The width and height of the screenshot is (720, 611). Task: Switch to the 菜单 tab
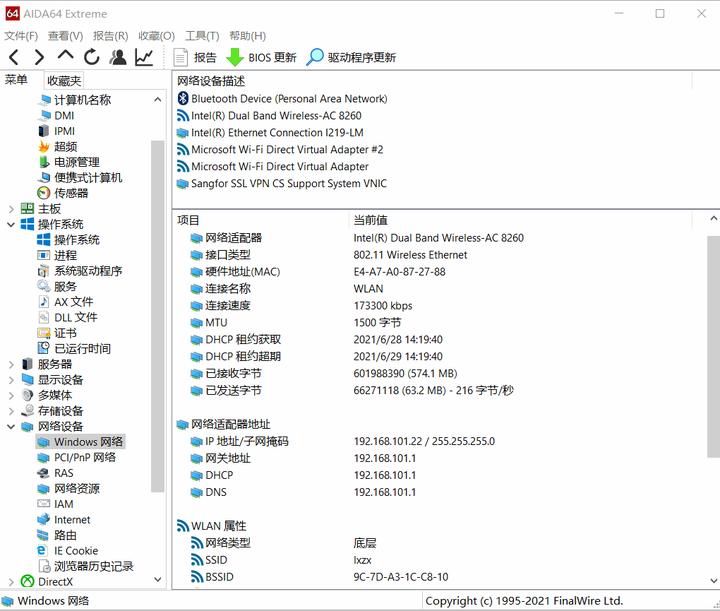[16, 80]
